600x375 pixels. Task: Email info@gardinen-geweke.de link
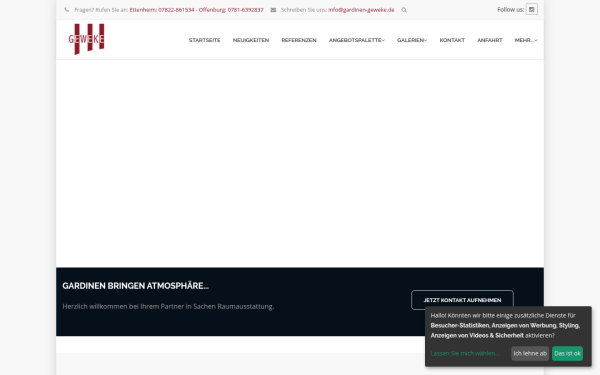361,10
